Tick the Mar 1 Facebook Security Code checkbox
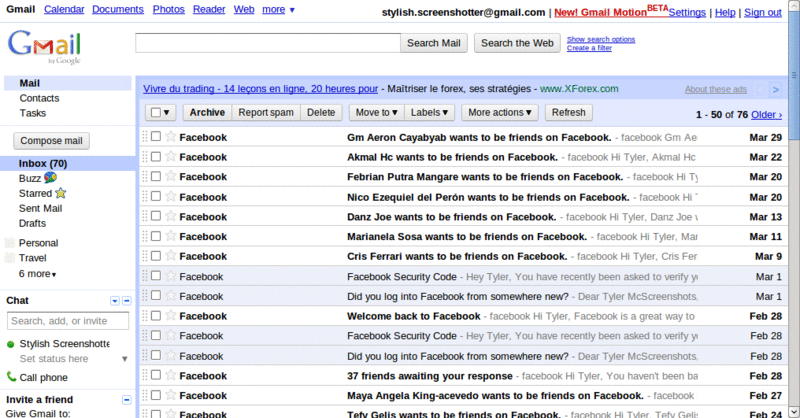The width and height of the screenshot is (800, 418). 156,276
